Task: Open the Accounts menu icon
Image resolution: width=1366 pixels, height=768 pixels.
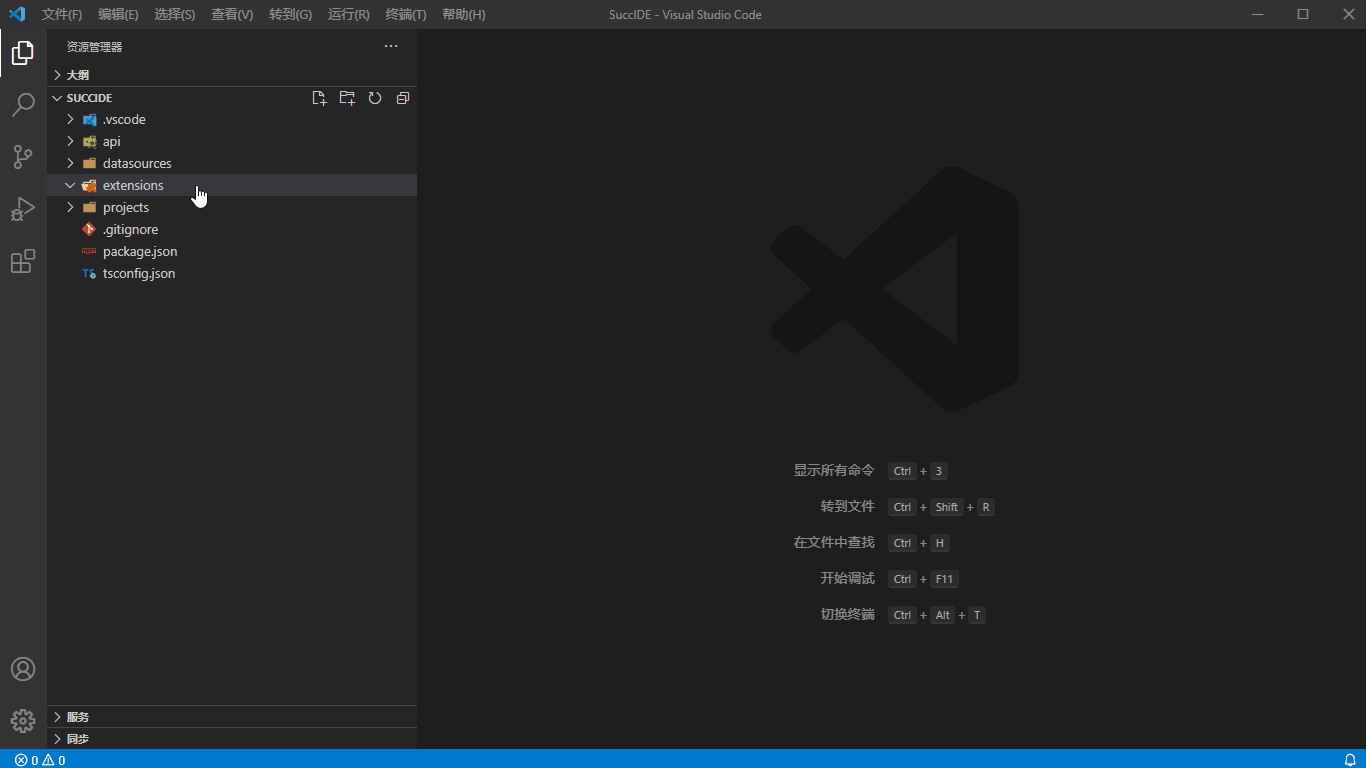Action: [x=23, y=669]
